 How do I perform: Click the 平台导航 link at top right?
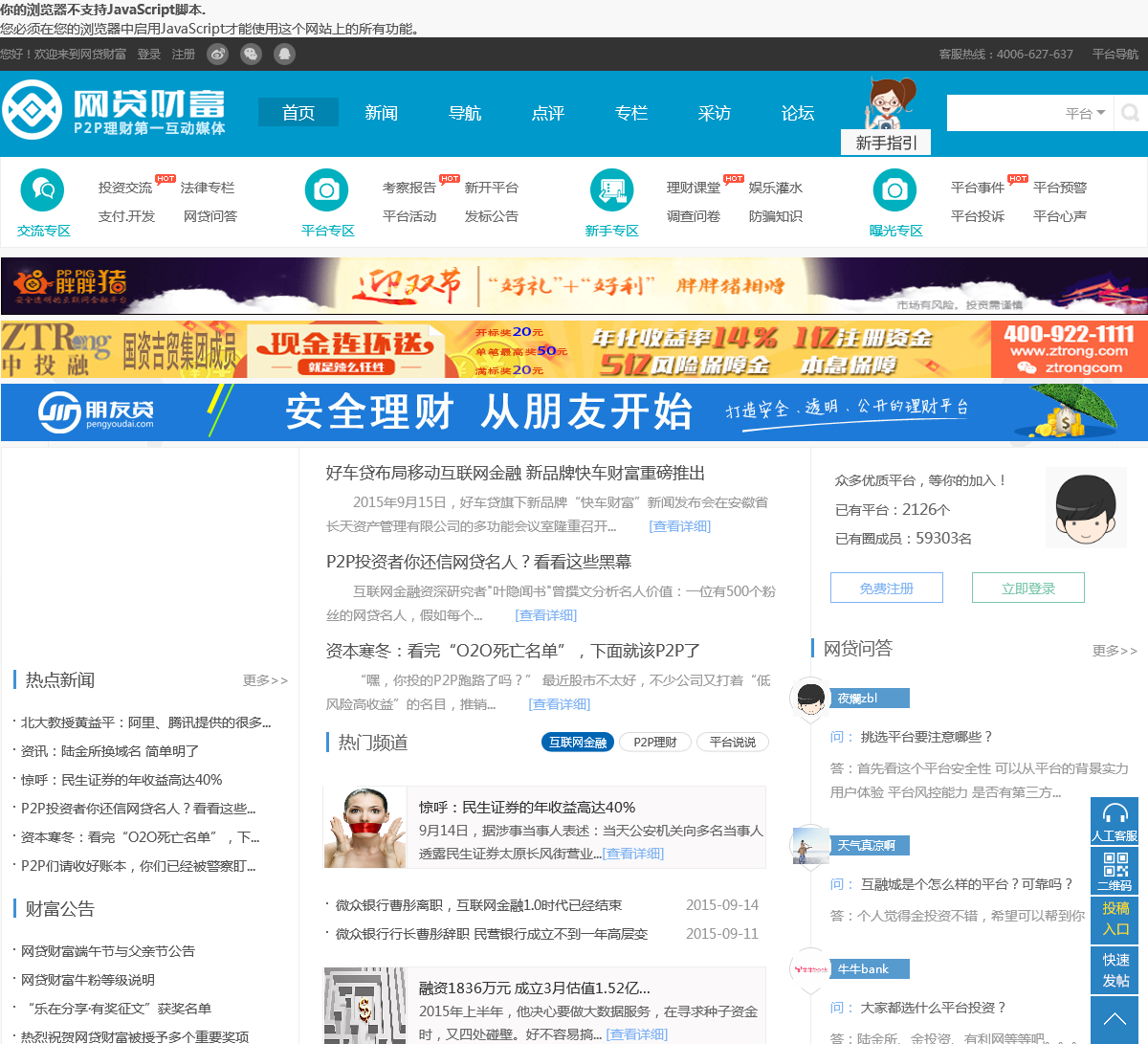pos(1115,55)
